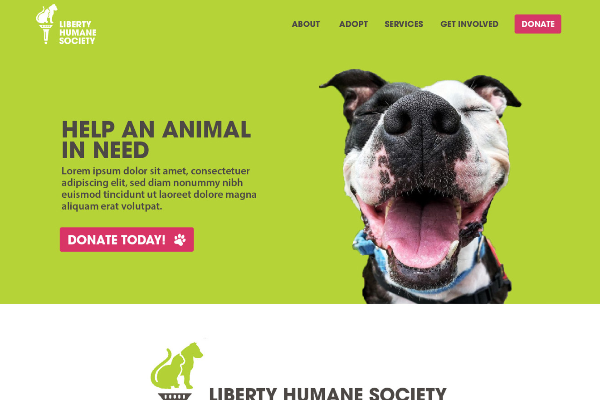Click the dog's red harness strap

497,258
